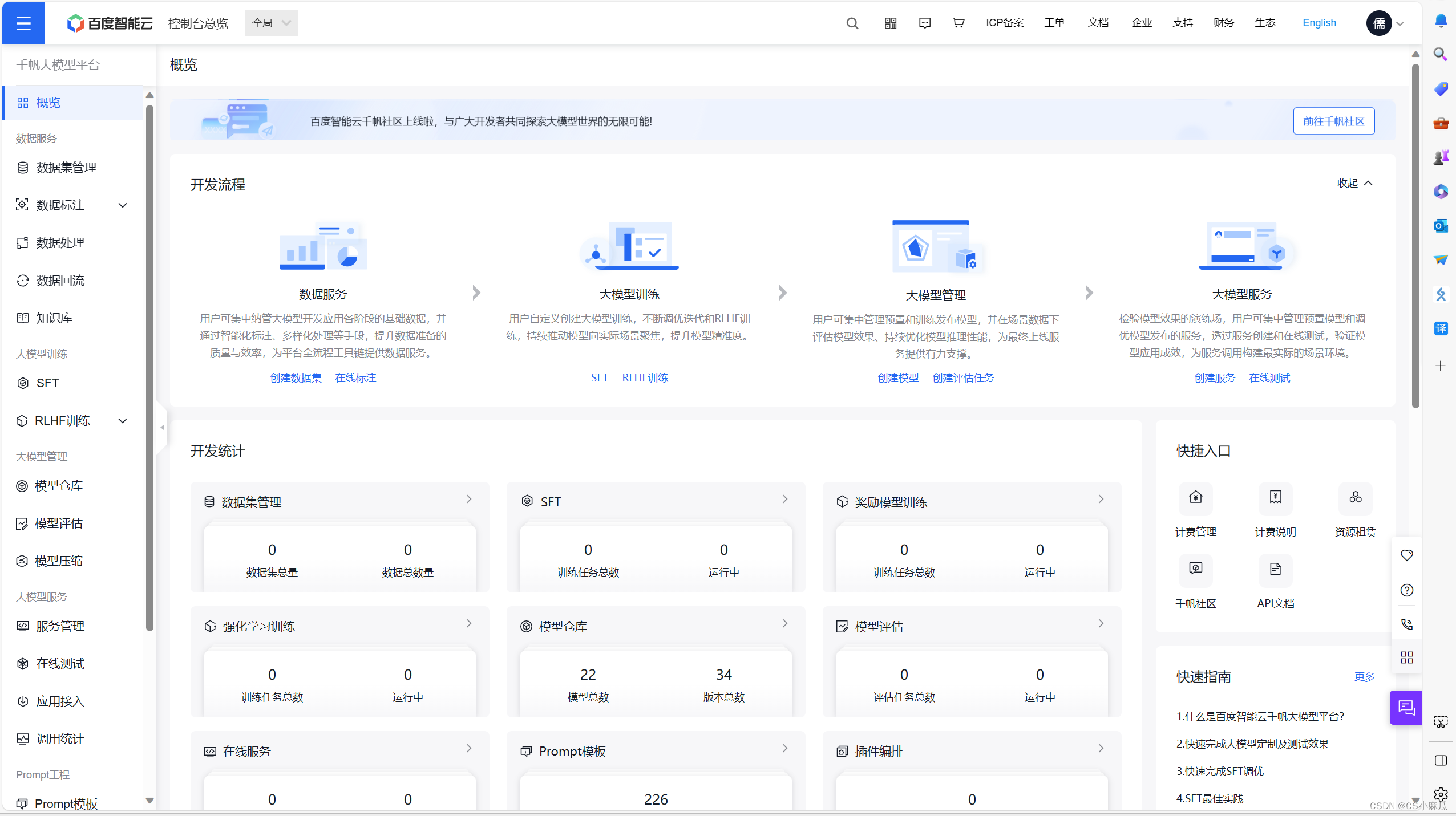Viewport: 1456px width, 816px height.
Task: Open the QR code grid icon
Action: 891,23
